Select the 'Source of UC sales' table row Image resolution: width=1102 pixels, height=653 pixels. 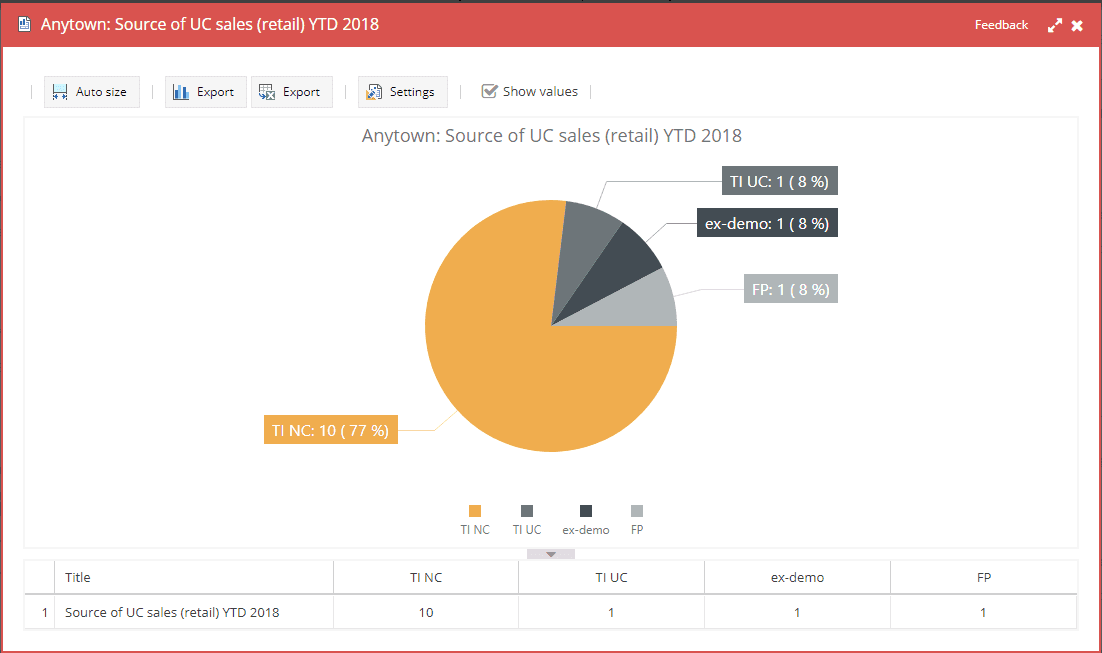172,612
